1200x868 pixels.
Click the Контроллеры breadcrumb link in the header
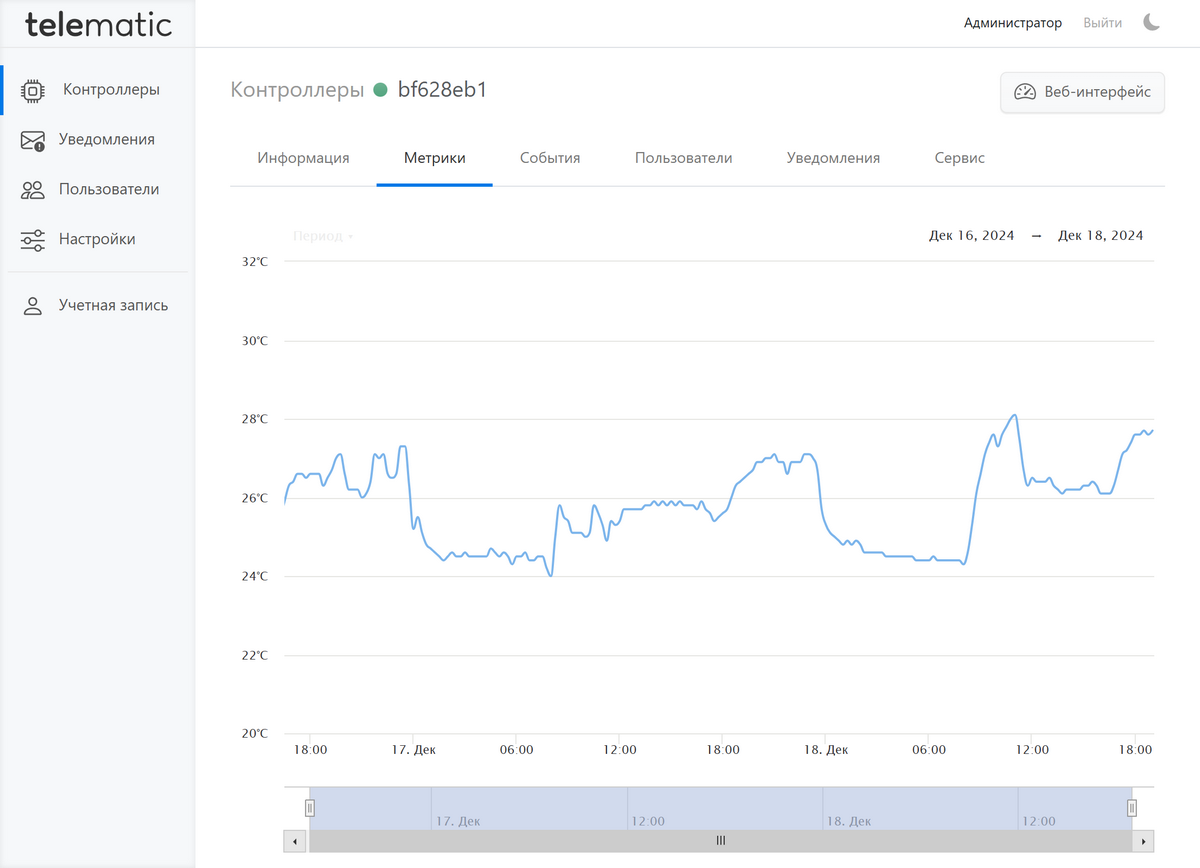click(297, 90)
